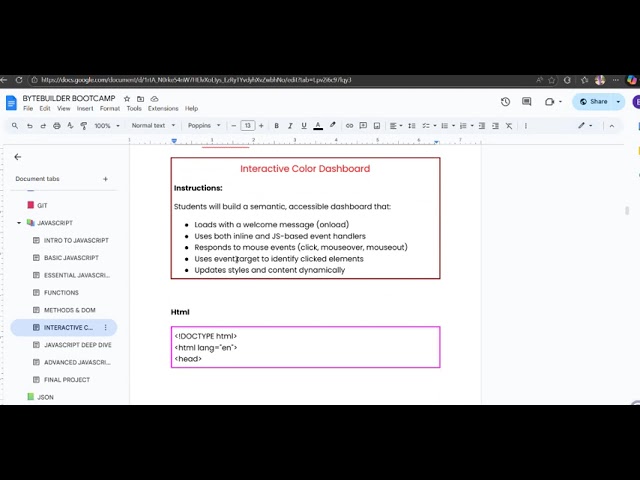Clear the text formatting
The image size is (640, 480).
point(509,126)
